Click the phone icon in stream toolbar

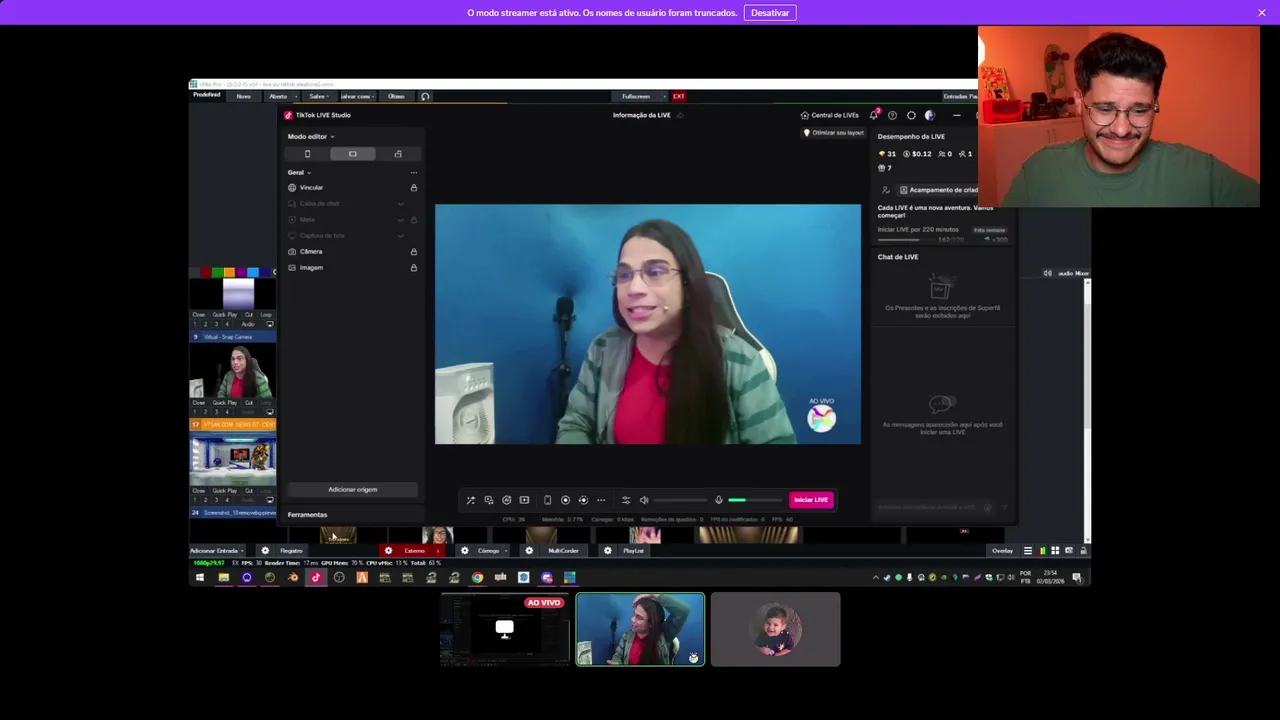547,500
